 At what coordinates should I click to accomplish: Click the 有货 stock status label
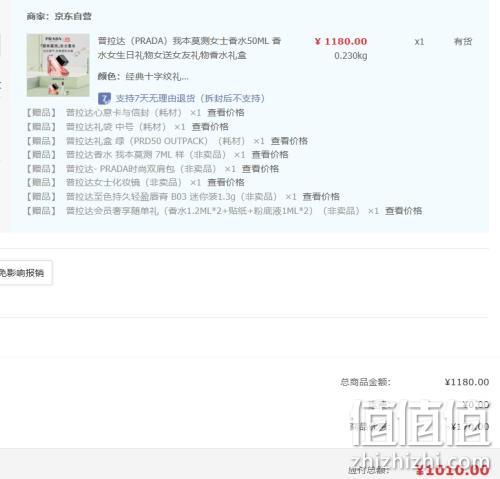(x=463, y=42)
